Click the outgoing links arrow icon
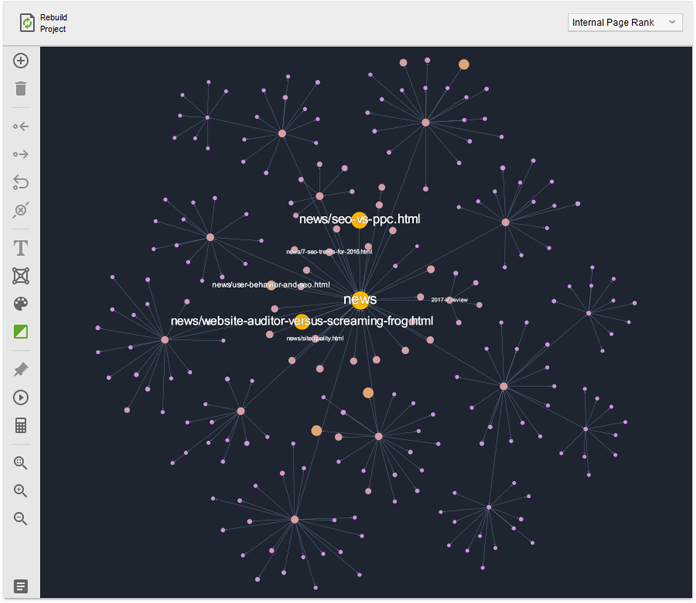Viewport: 696px width, 603px height. pos(20,155)
